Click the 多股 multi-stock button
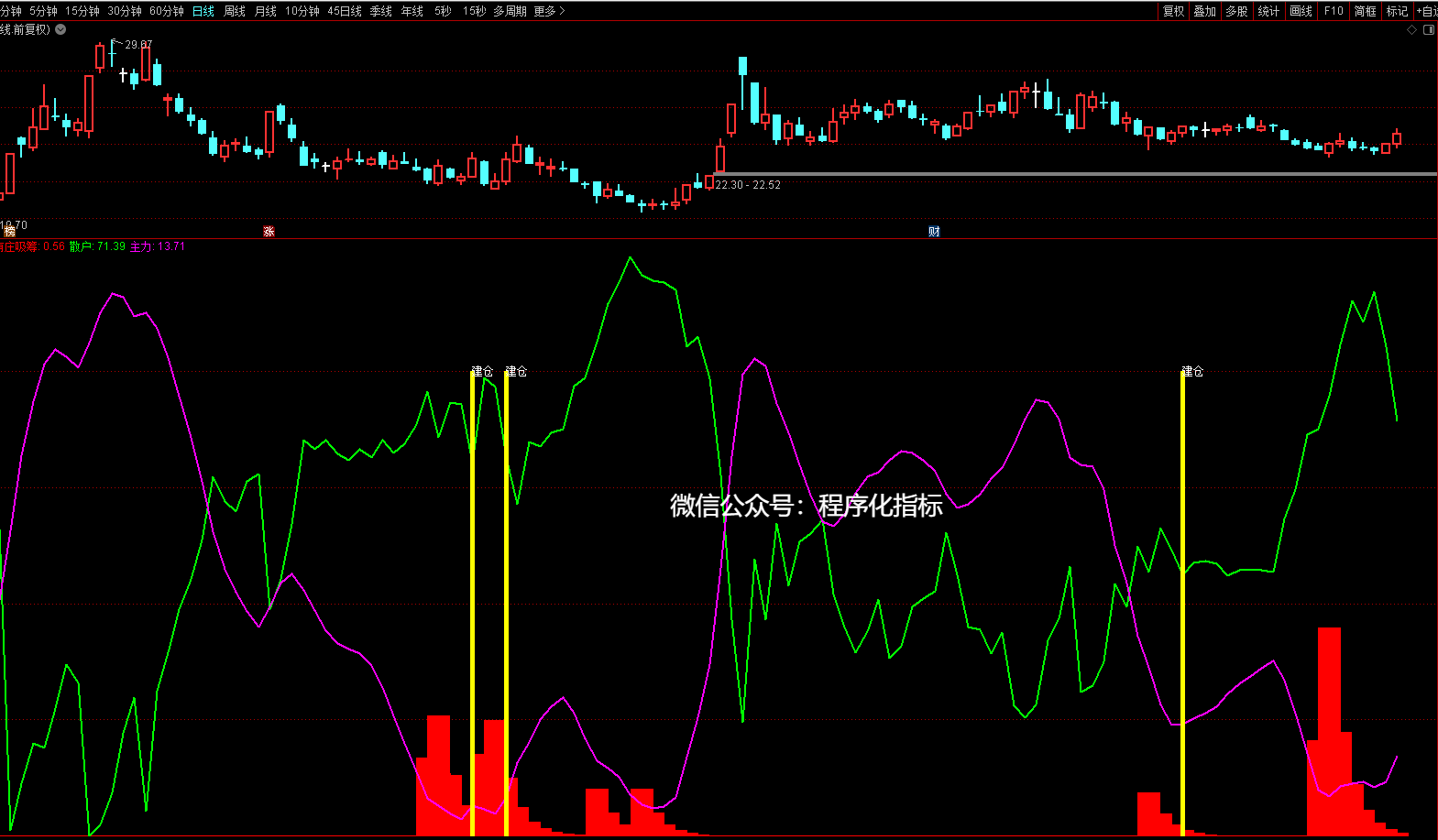The width and height of the screenshot is (1438, 840). [1236, 11]
